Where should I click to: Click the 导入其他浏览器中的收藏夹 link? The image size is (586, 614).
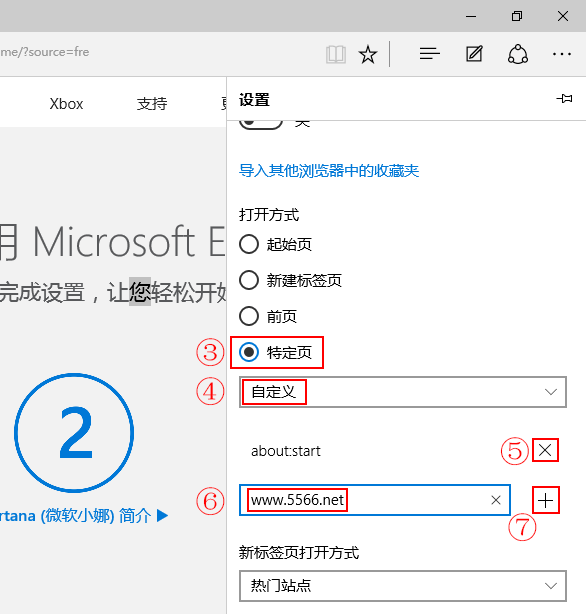329,171
